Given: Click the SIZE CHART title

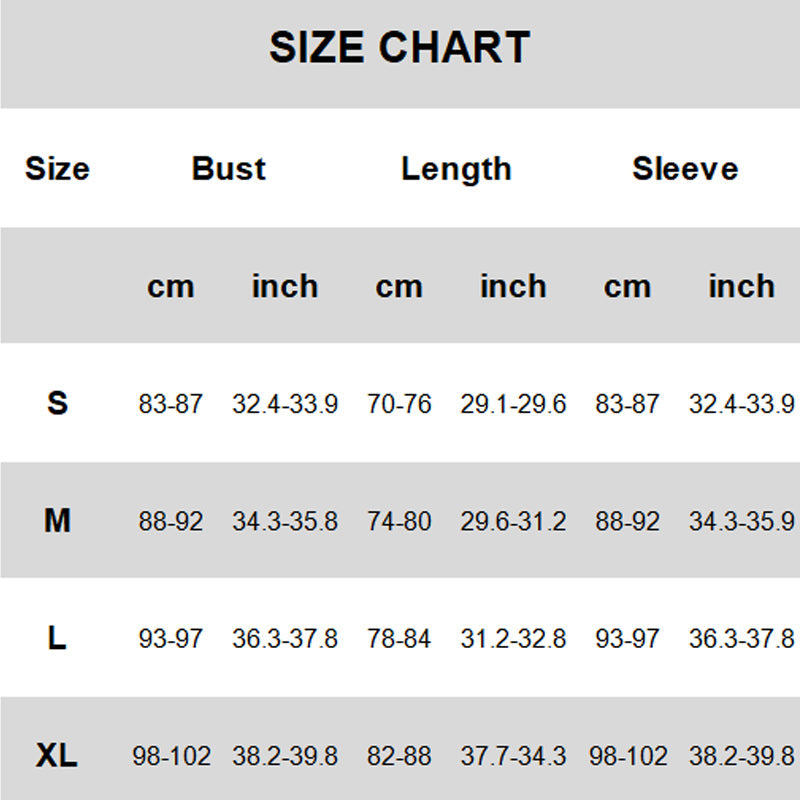Looking at the screenshot, I should tap(399, 48).
